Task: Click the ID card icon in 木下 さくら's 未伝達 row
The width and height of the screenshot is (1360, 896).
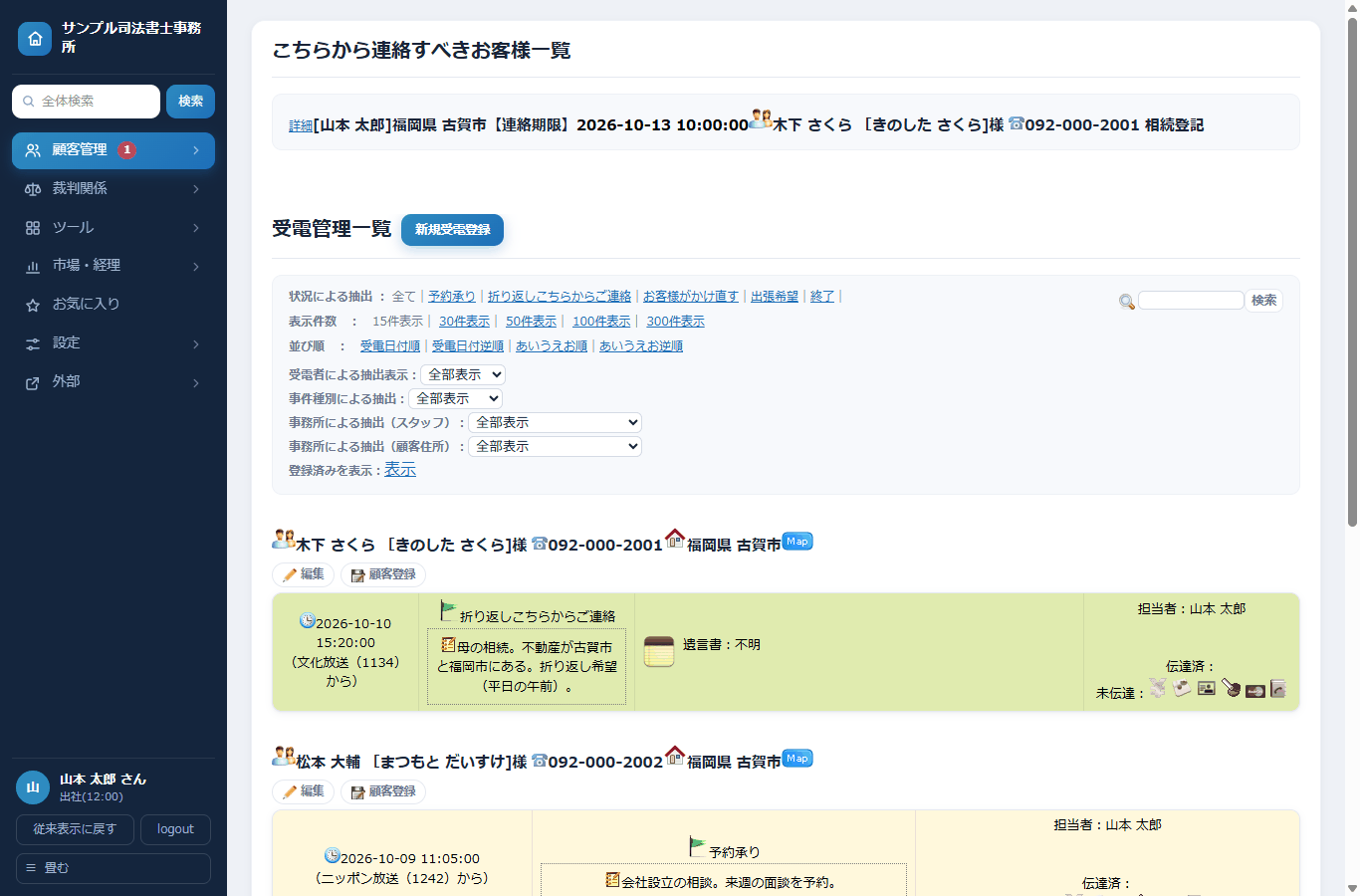Action: click(1207, 688)
